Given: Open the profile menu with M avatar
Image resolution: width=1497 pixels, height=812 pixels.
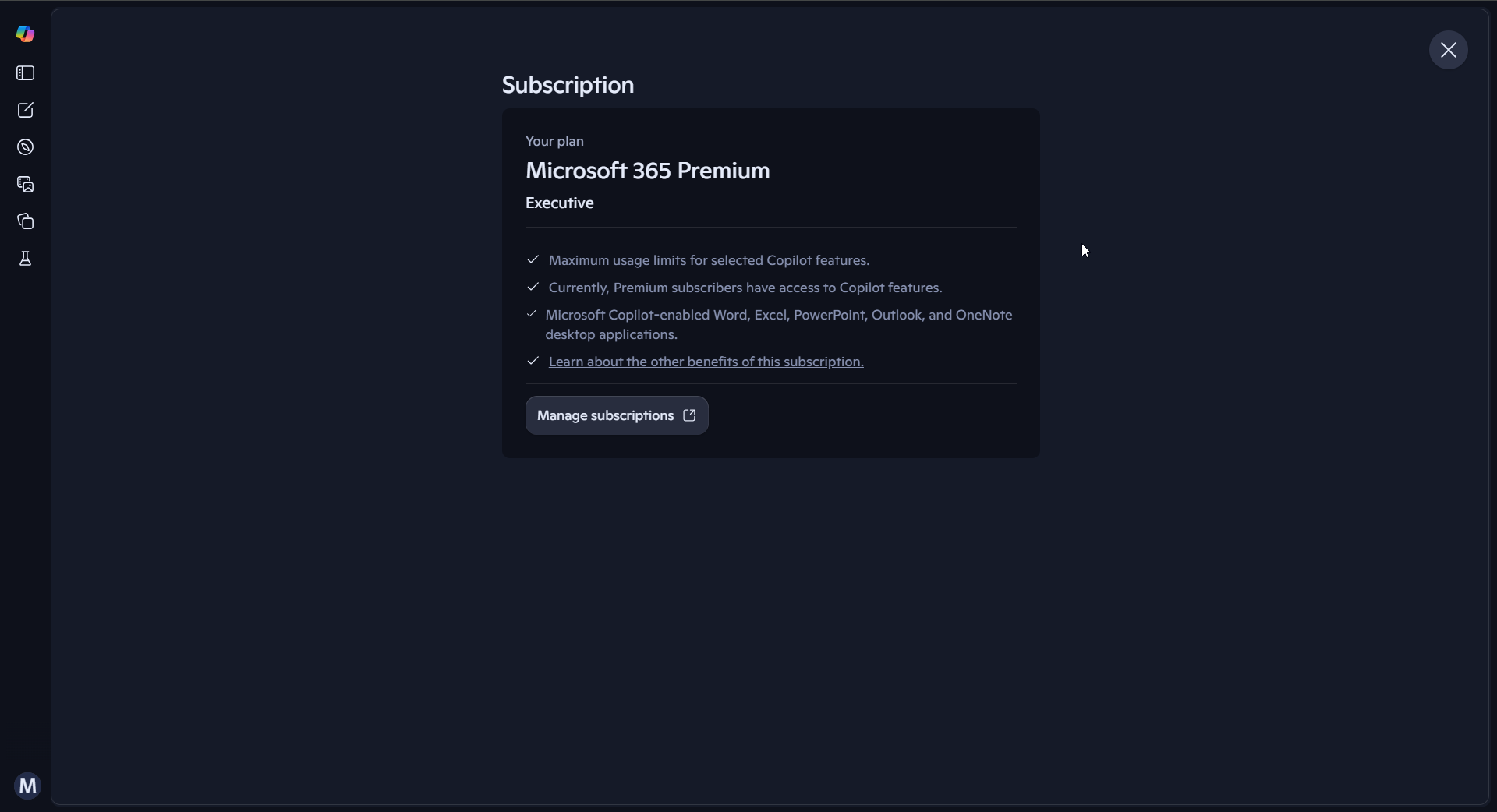Looking at the screenshot, I should [27, 786].
